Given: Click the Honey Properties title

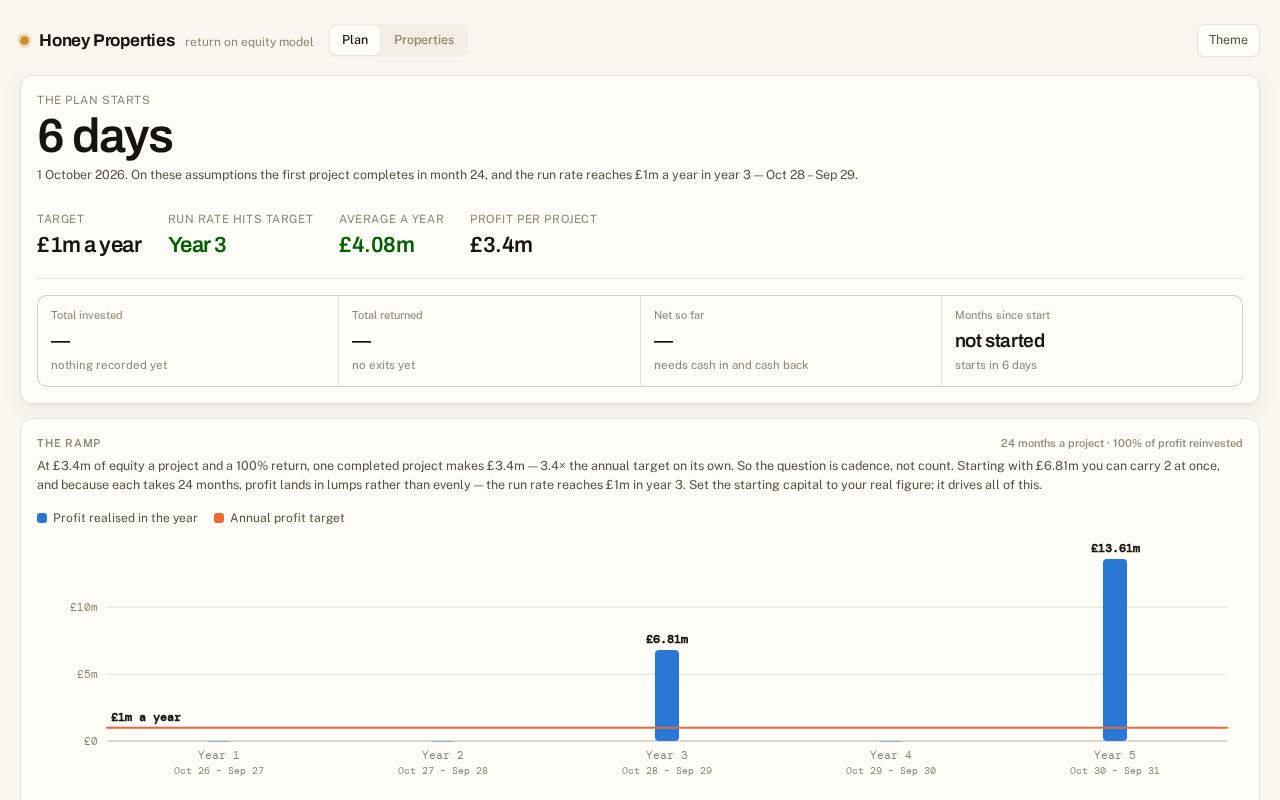Looking at the screenshot, I should (107, 40).
